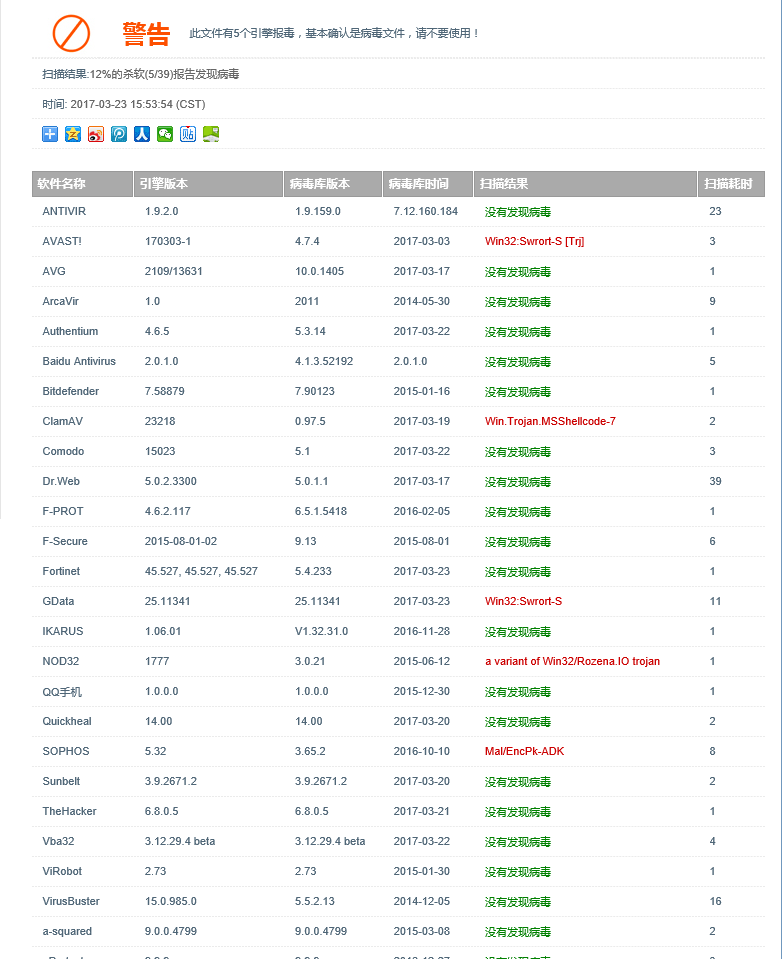Click the blue plus more-share icon
Viewport: 782px width, 959px height.
[x=50, y=134]
